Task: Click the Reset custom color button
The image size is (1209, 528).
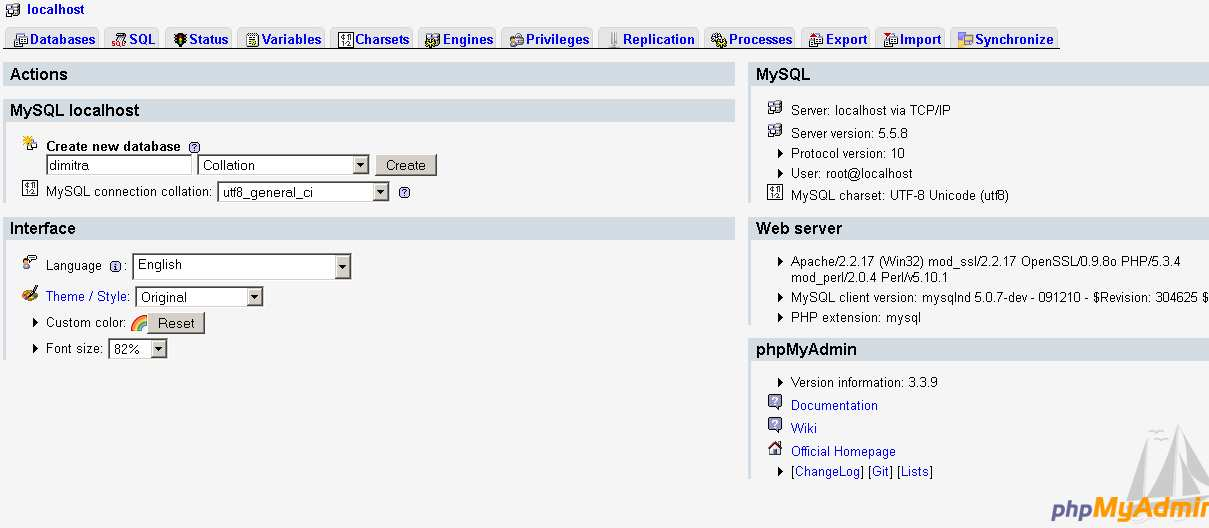Action: click(x=176, y=323)
